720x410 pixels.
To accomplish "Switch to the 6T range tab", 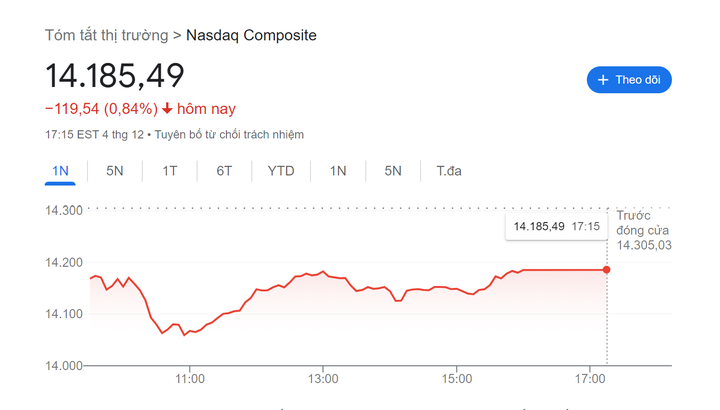I will tap(224, 171).
